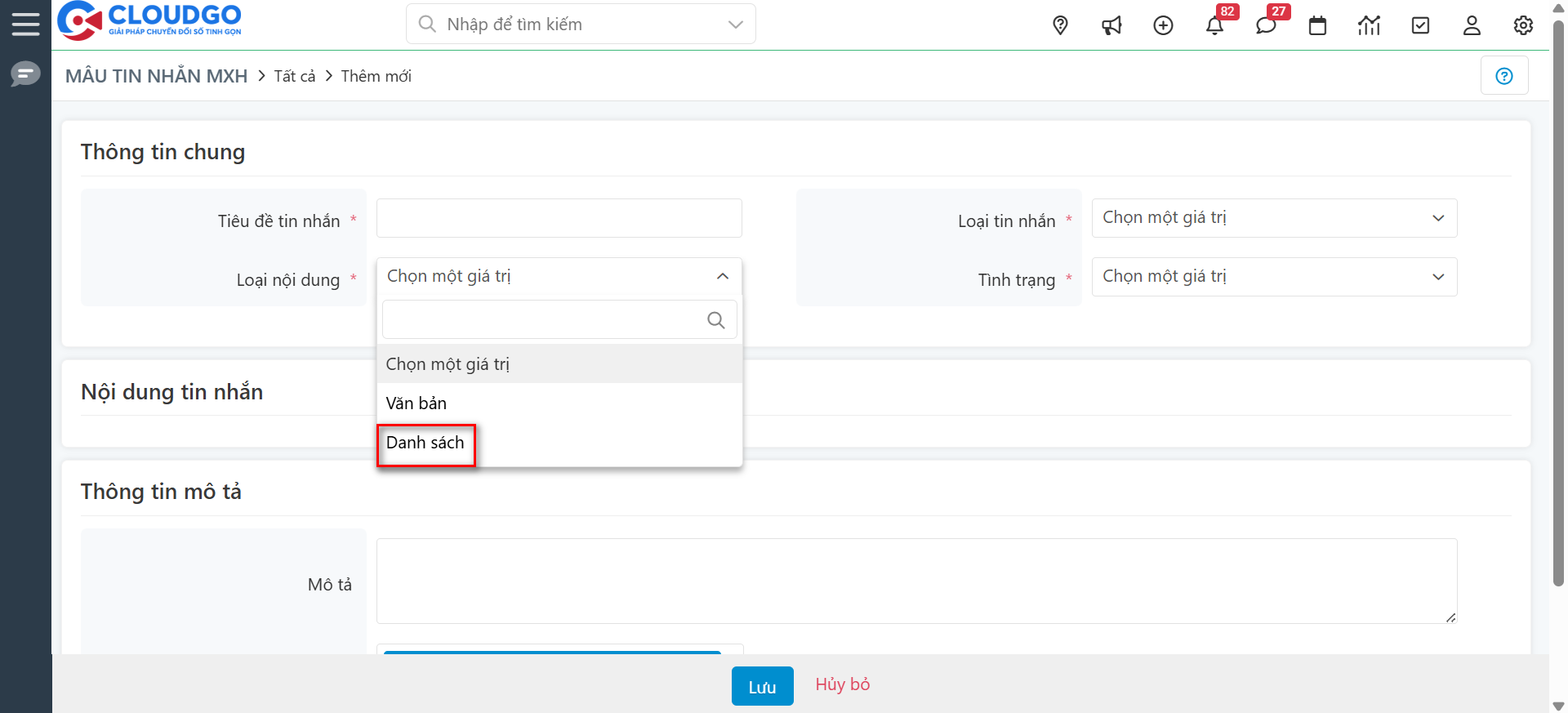The width and height of the screenshot is (1568, 713).
Task: Expand the Loại tin nhắn dropdown
Action: [1273, 218]
